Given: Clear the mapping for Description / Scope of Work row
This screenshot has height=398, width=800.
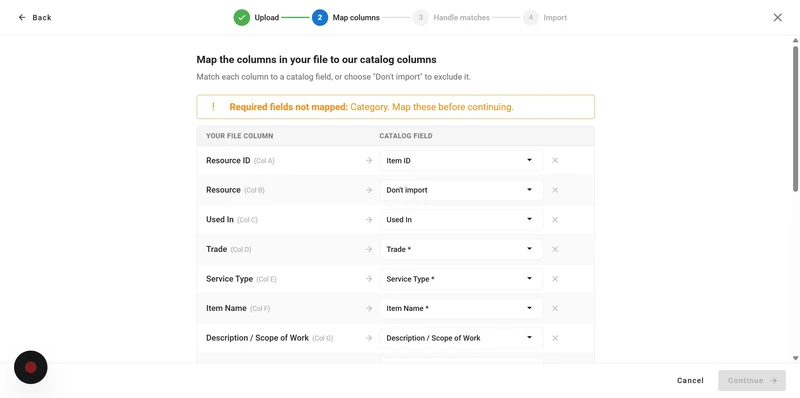Looking at the screenshot, I should (555, 338).
